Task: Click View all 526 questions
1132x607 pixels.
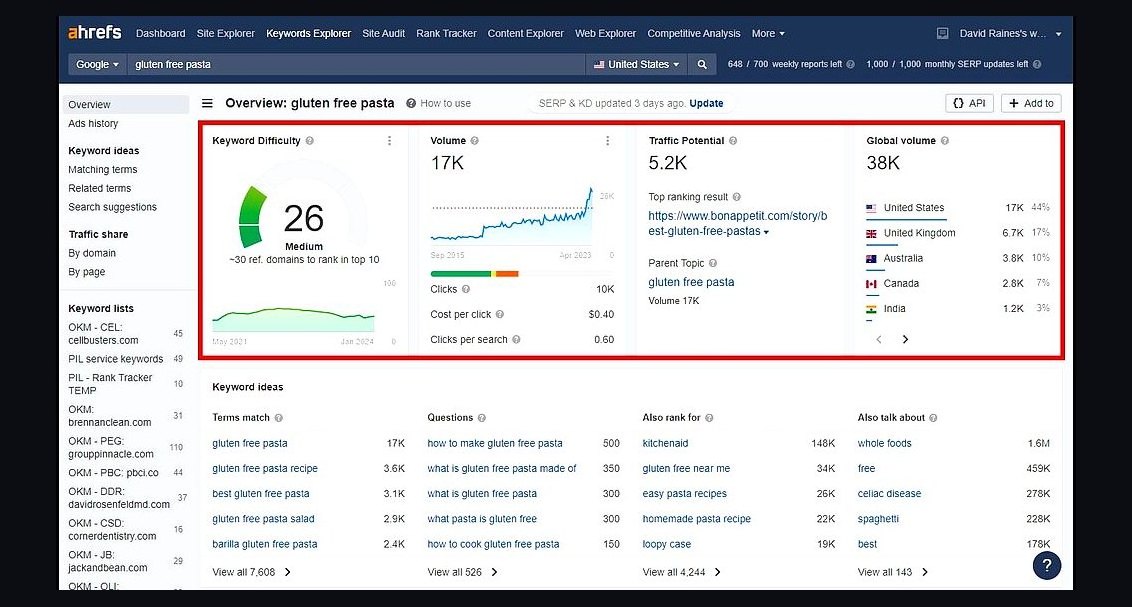Action: coord(462,572)
